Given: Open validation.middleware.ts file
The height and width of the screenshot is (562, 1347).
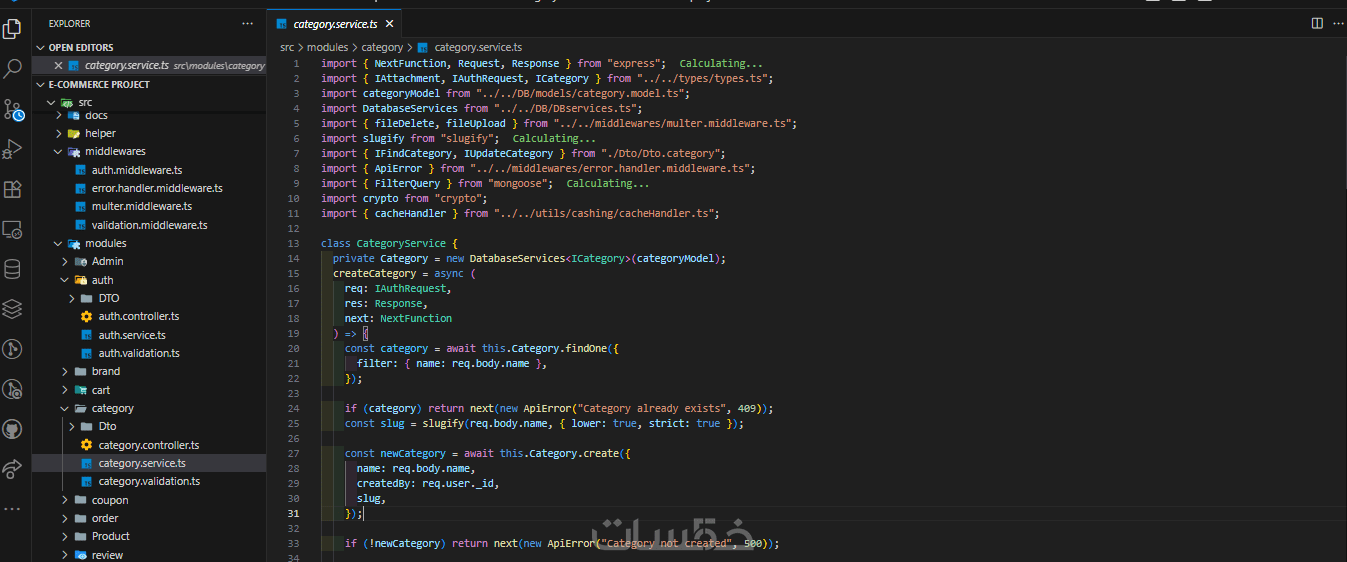Looking at the screenshot, I should point(149,225).
